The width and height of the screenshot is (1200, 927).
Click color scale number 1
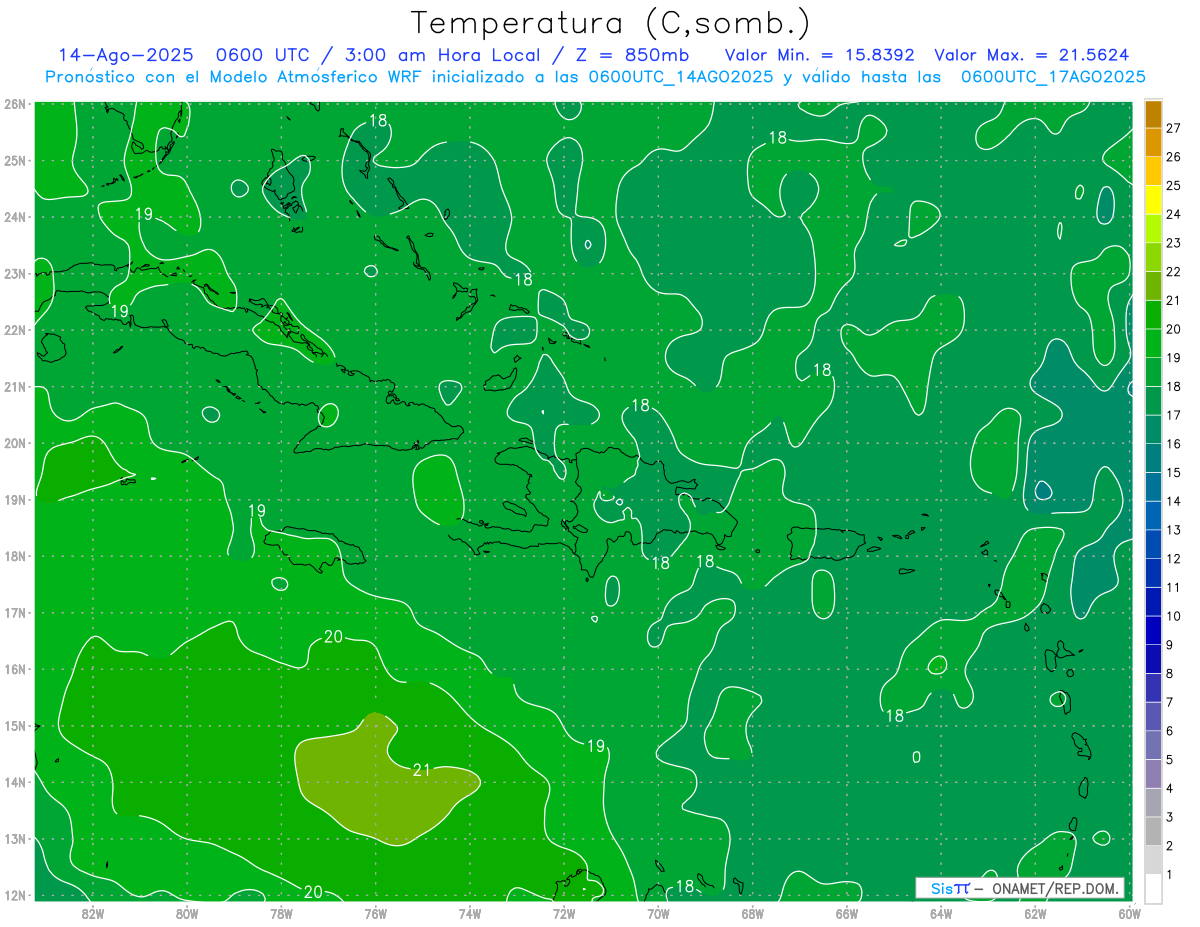pos(1169,875)
